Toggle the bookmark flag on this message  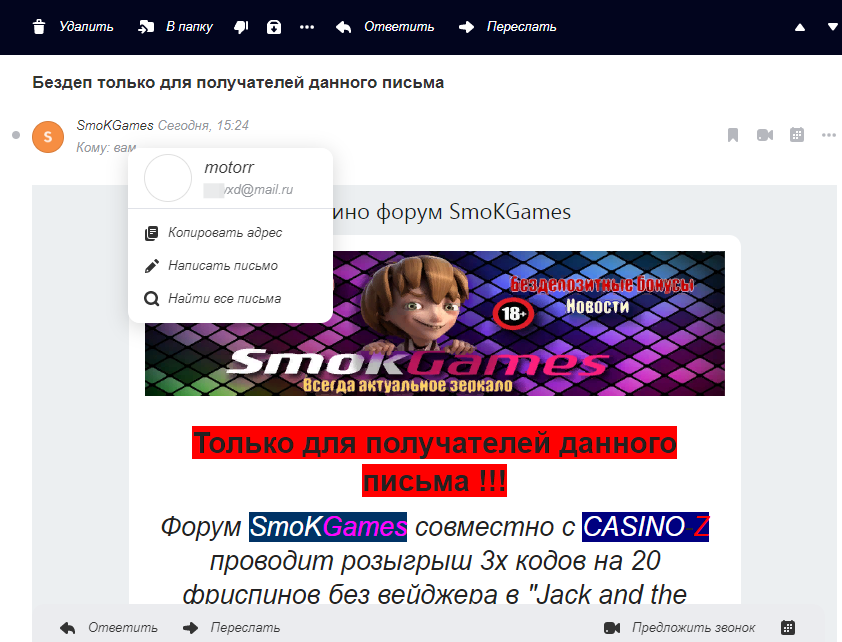[733, 135]
